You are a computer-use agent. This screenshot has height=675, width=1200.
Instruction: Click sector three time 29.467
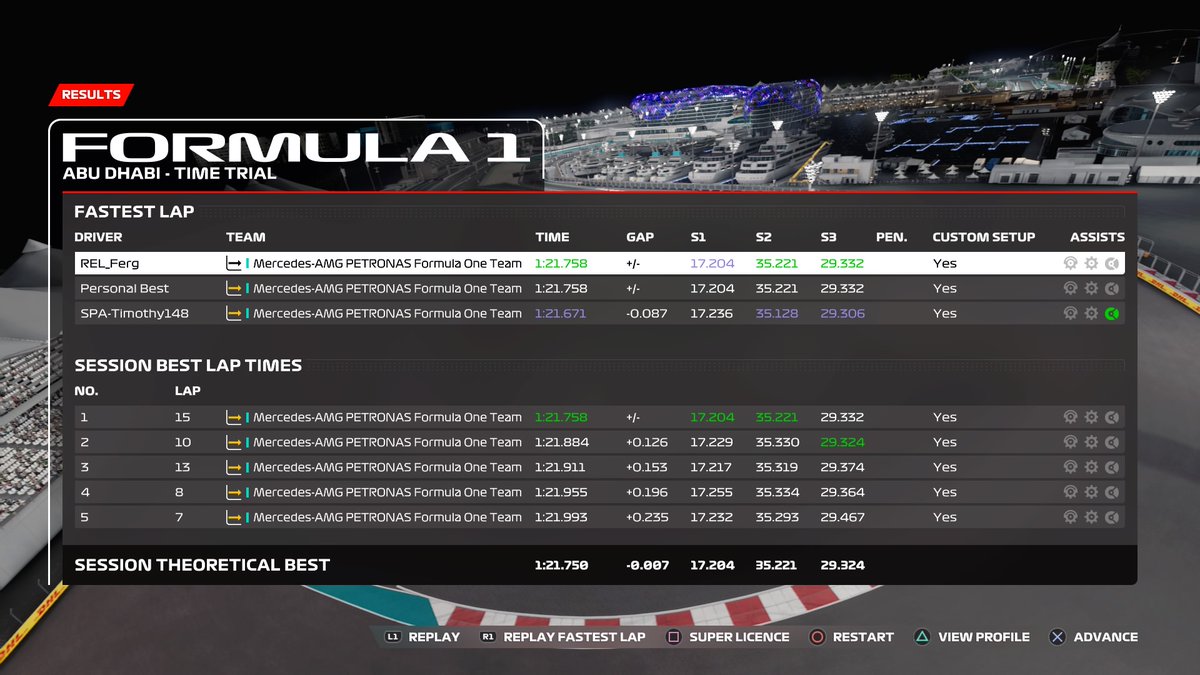click(842, 517)
